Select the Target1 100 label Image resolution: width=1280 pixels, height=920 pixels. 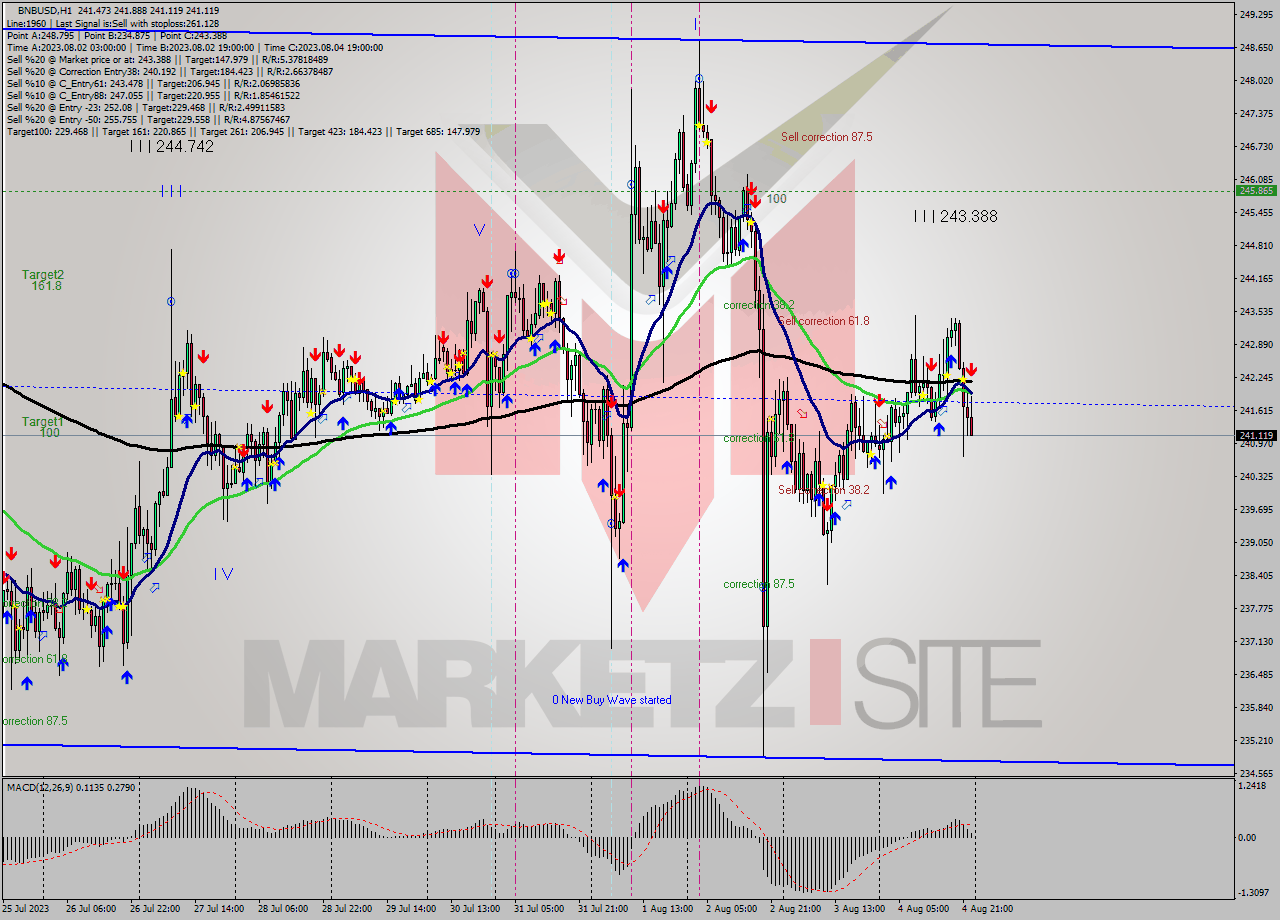pos(43,427)
